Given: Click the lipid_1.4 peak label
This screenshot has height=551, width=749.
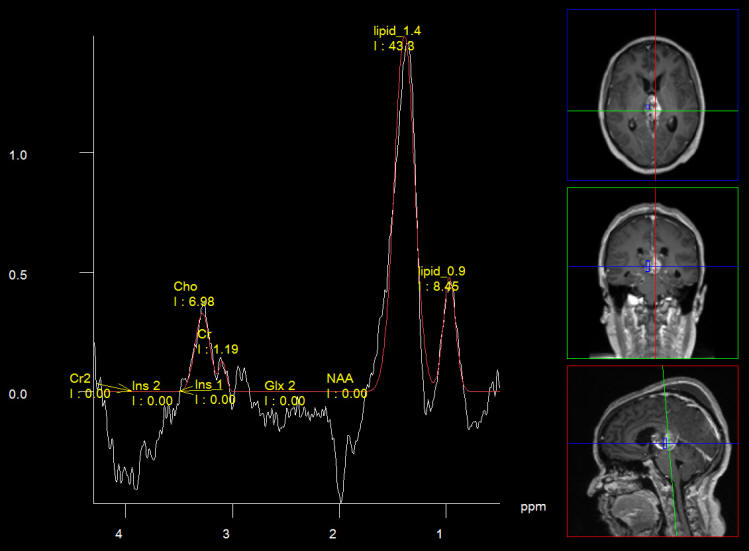Looking at the screenshot, I should tap(397, 32).
